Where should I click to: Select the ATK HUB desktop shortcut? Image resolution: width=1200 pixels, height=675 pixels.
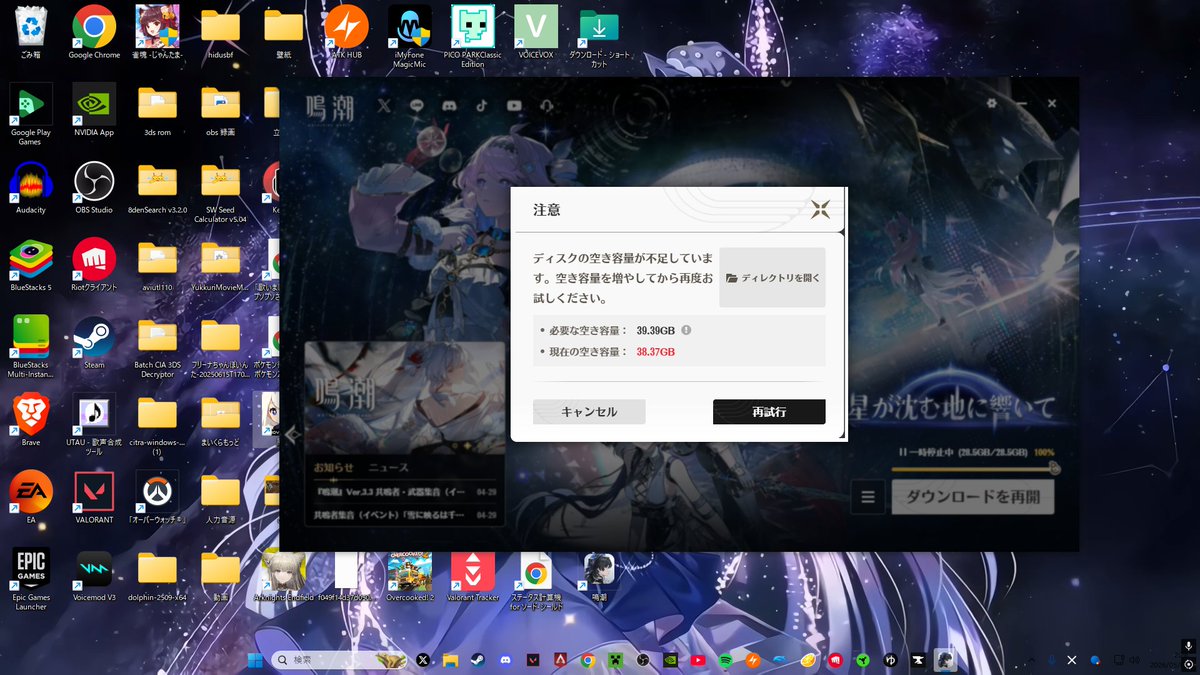point(347,34)
